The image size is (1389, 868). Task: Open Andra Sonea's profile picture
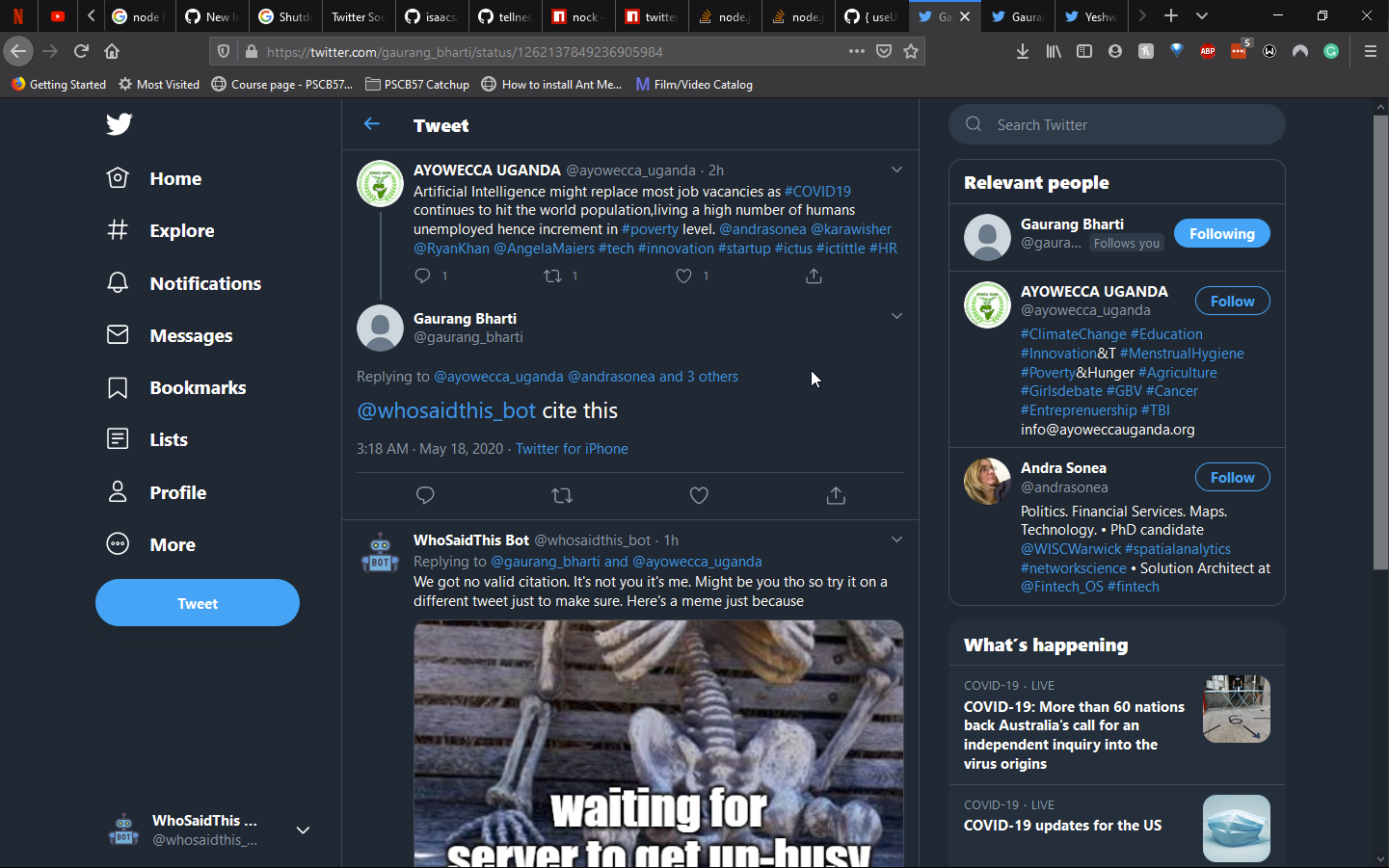tap(987, 481)
